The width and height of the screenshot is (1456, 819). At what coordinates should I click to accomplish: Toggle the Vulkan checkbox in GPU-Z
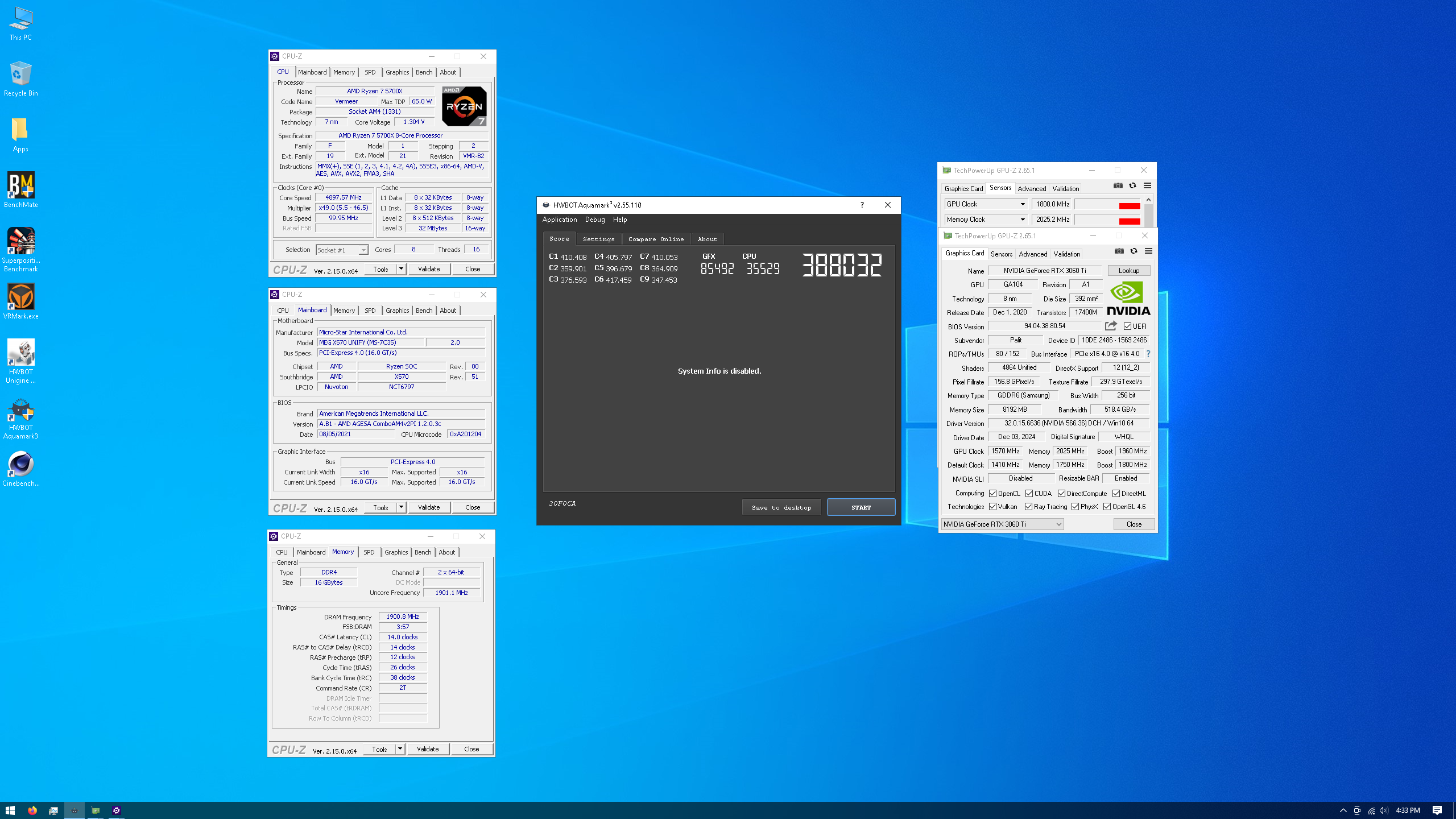click(x=992, y=507)
